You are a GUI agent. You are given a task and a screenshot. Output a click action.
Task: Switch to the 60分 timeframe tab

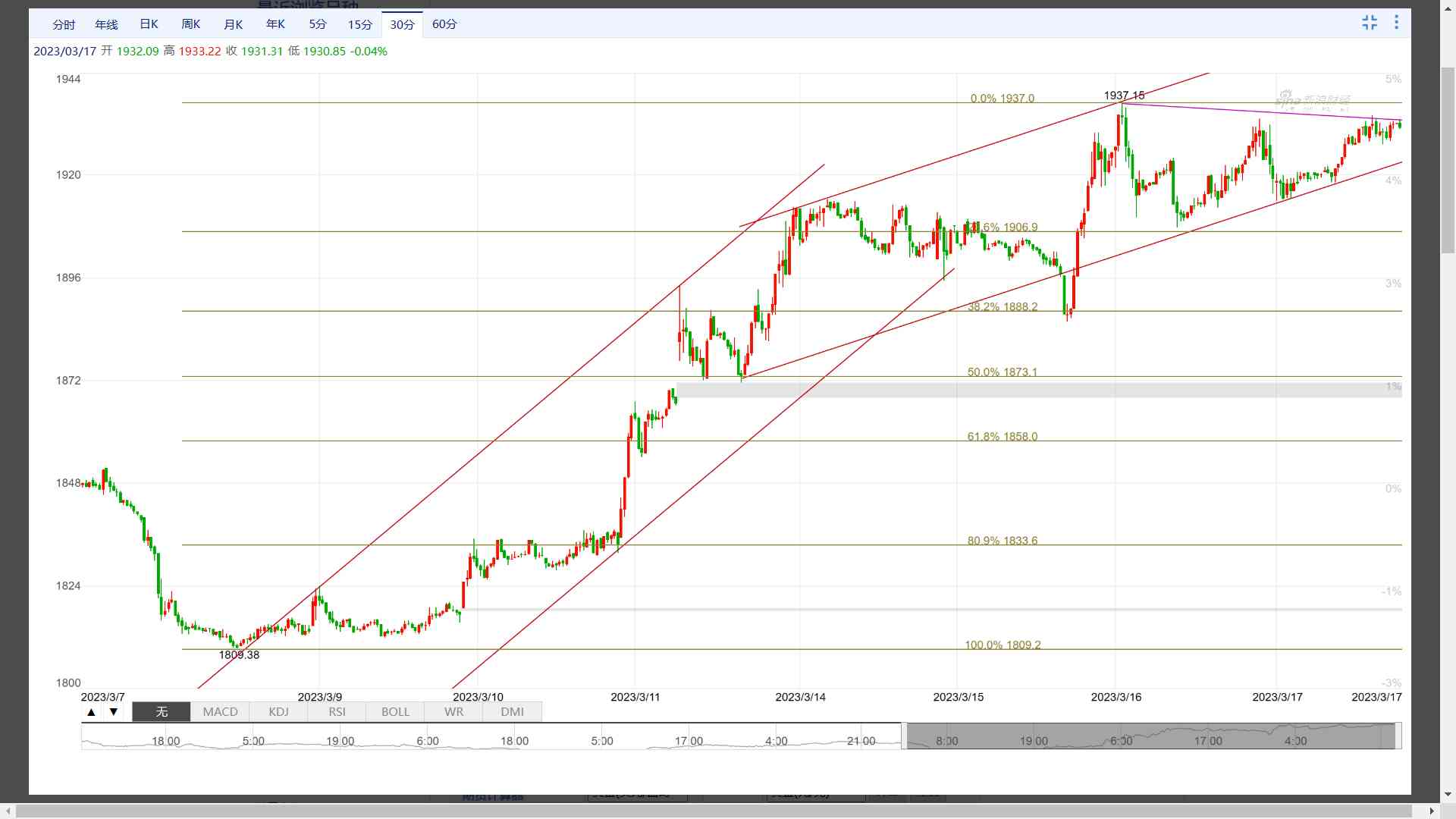pos(444,24)
